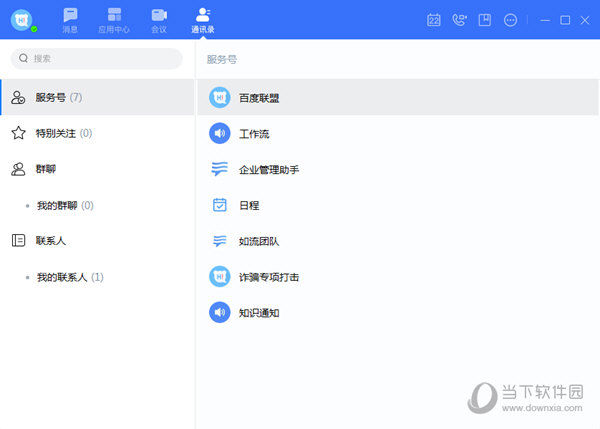Image resolution: width=600 pixels, height=429 pixels.
Task: Open 诈骗专项打击 service account
Action: pyautogui.click(x=398, y=277)
